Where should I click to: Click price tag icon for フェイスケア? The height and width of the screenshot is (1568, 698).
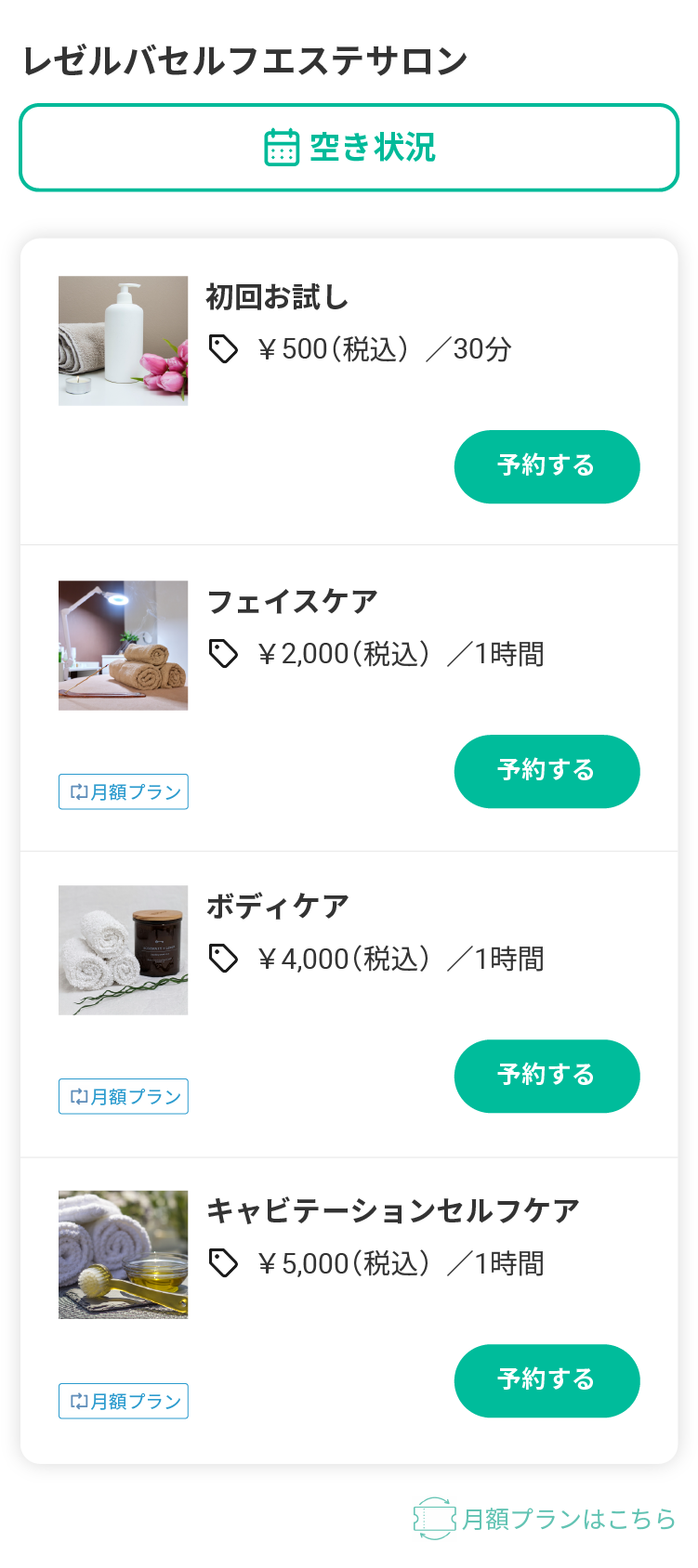[x=223, y=654]
